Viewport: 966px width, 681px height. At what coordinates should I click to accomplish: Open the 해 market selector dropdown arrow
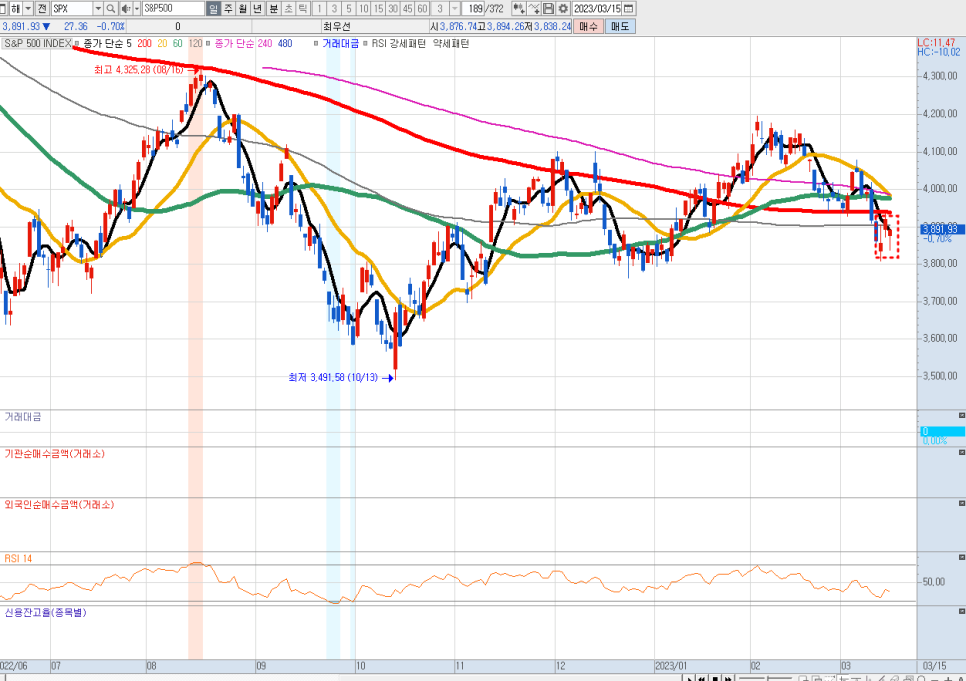coord(28,9)
